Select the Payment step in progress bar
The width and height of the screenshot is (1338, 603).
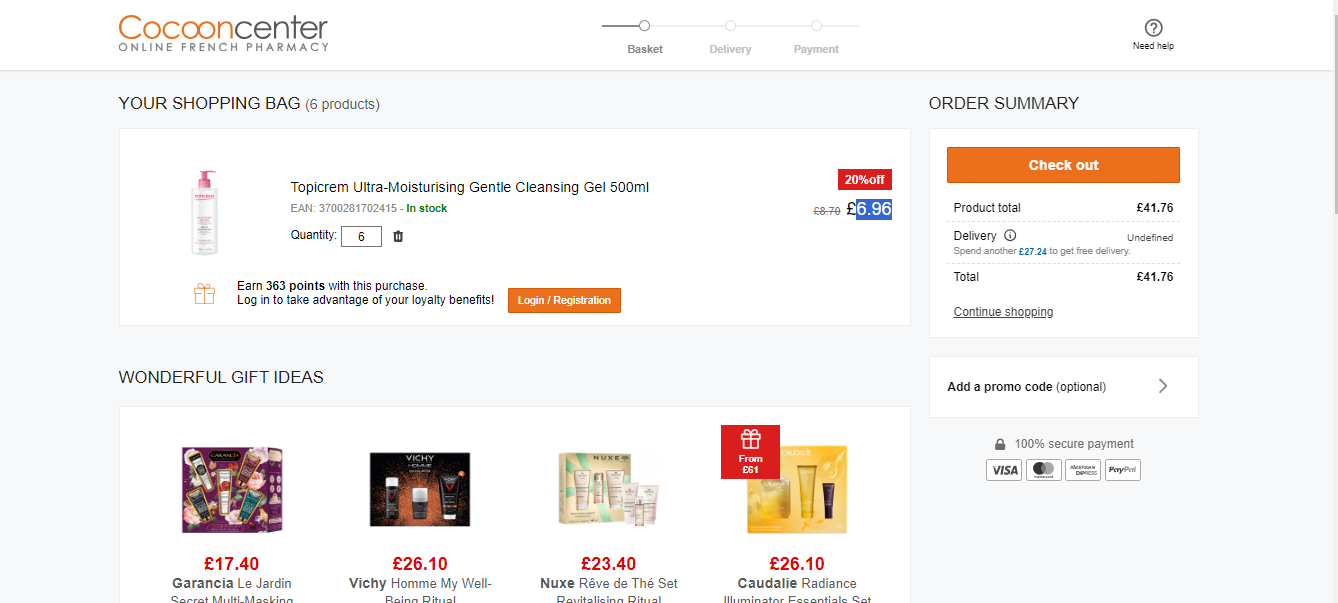point(816,36)
